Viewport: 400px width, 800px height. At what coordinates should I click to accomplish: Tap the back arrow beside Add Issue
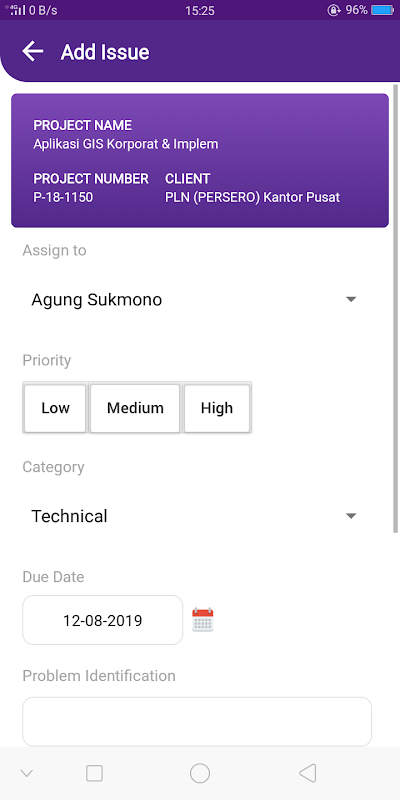33,52
